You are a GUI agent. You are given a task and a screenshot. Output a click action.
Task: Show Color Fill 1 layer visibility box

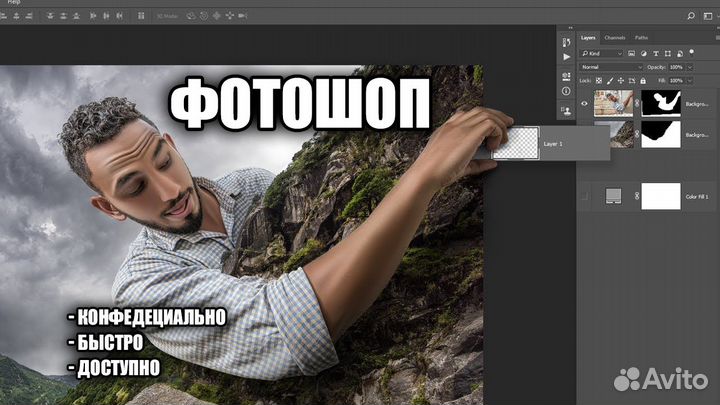coord(584,197)
